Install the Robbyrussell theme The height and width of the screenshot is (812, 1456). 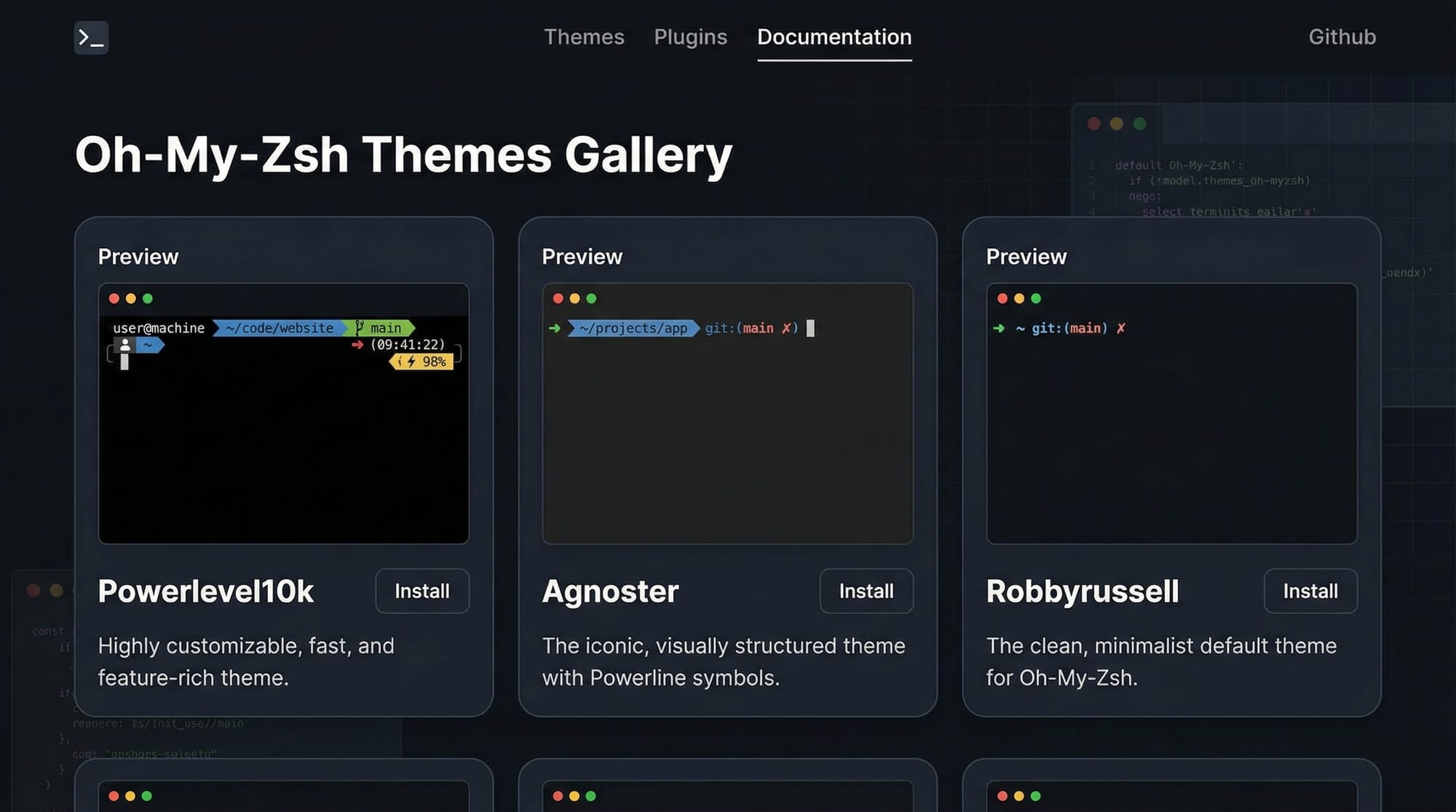pos(1310,591)
